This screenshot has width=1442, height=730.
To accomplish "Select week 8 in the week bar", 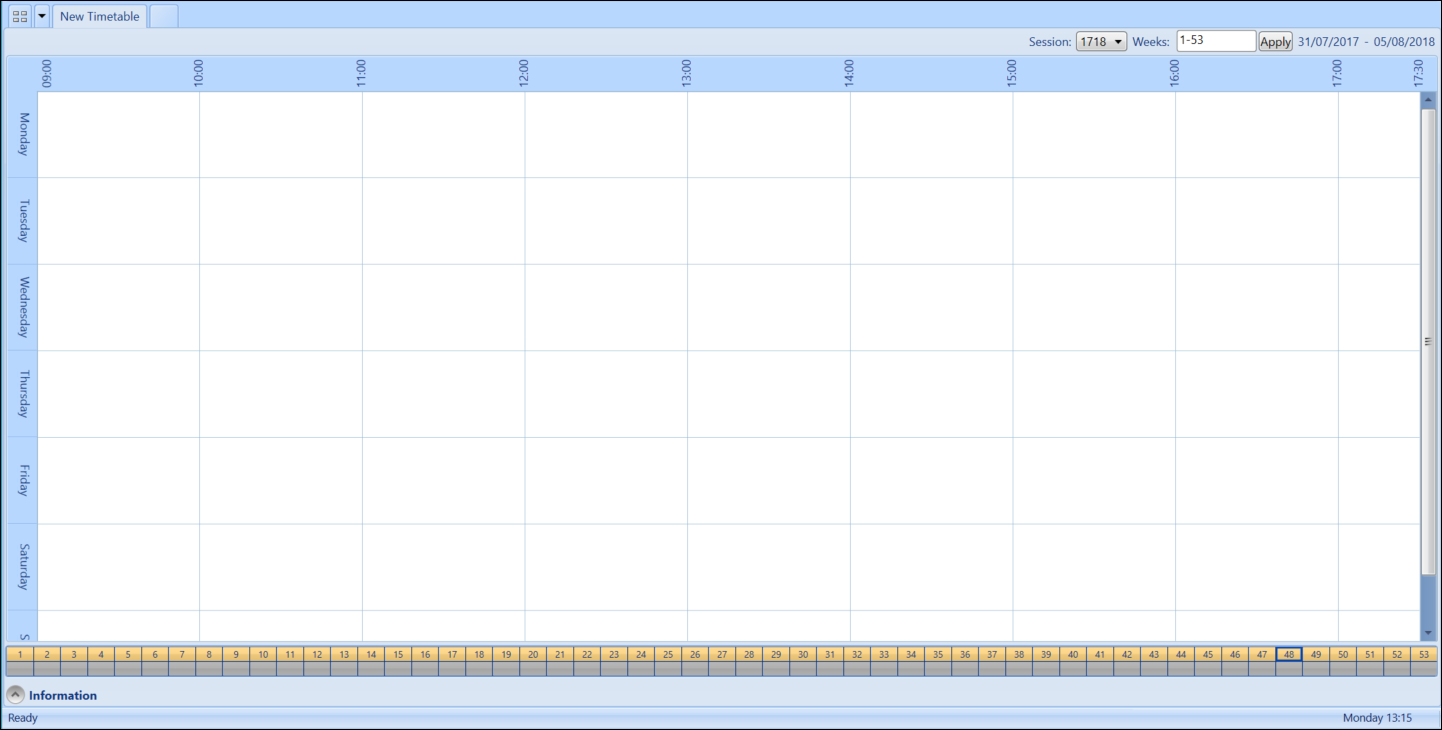I will click(209, 655).
